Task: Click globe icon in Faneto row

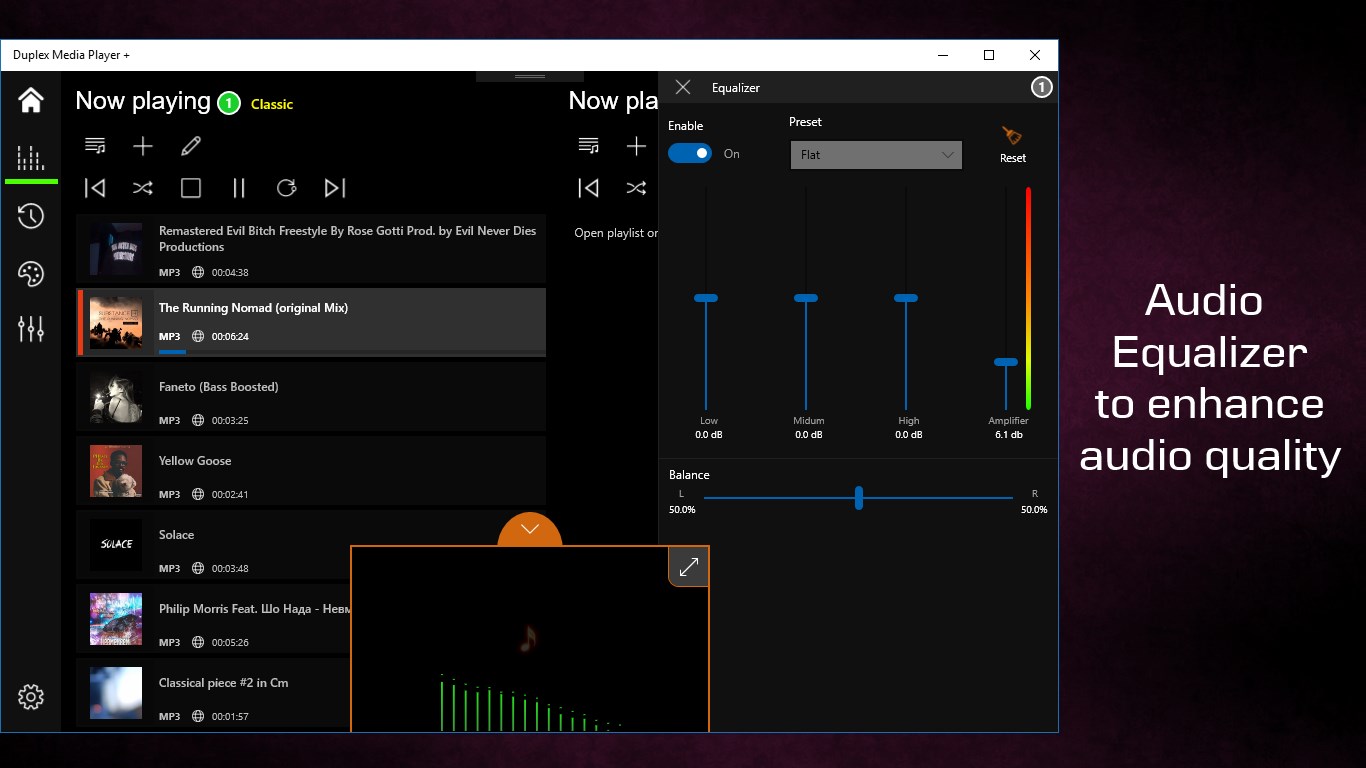Action: click(198, 420)
